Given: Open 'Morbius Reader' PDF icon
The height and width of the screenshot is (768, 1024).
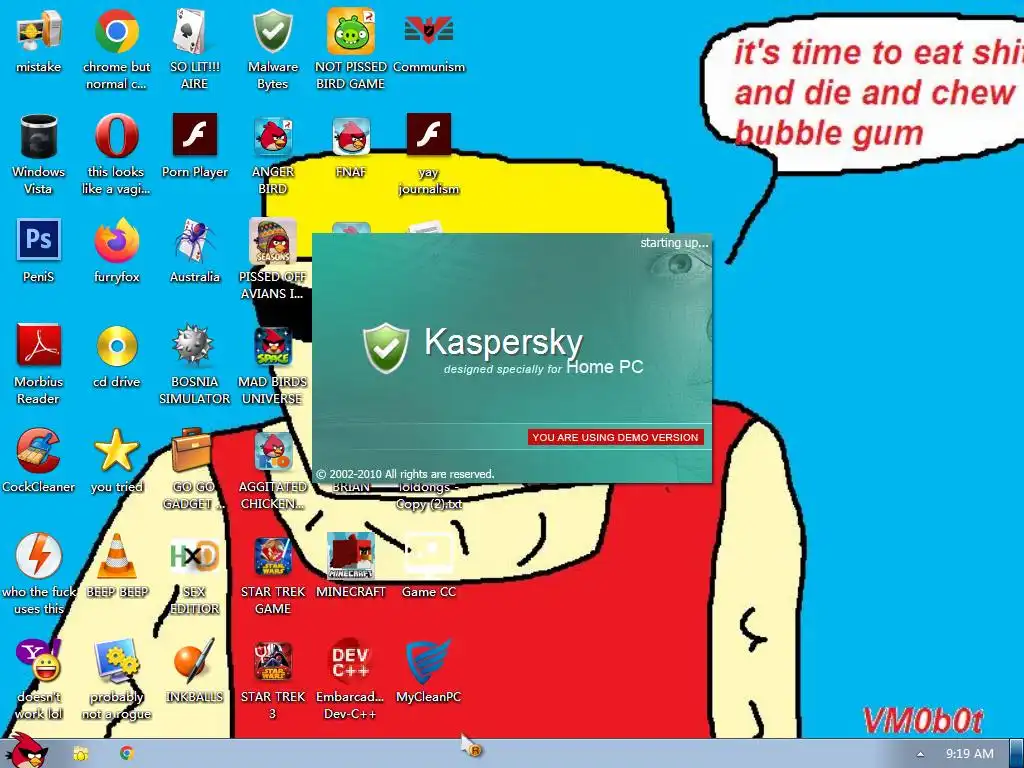Looking at the screenshot, I should coord(39,345).
